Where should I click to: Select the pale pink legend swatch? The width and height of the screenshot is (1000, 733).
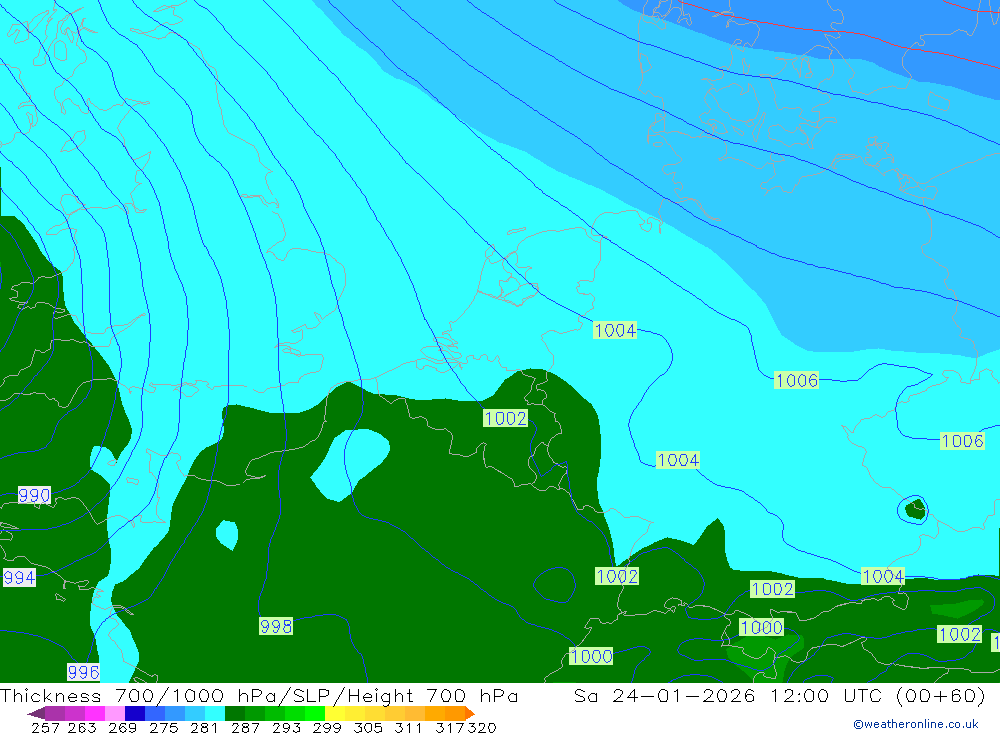click(x=115, y=713)
